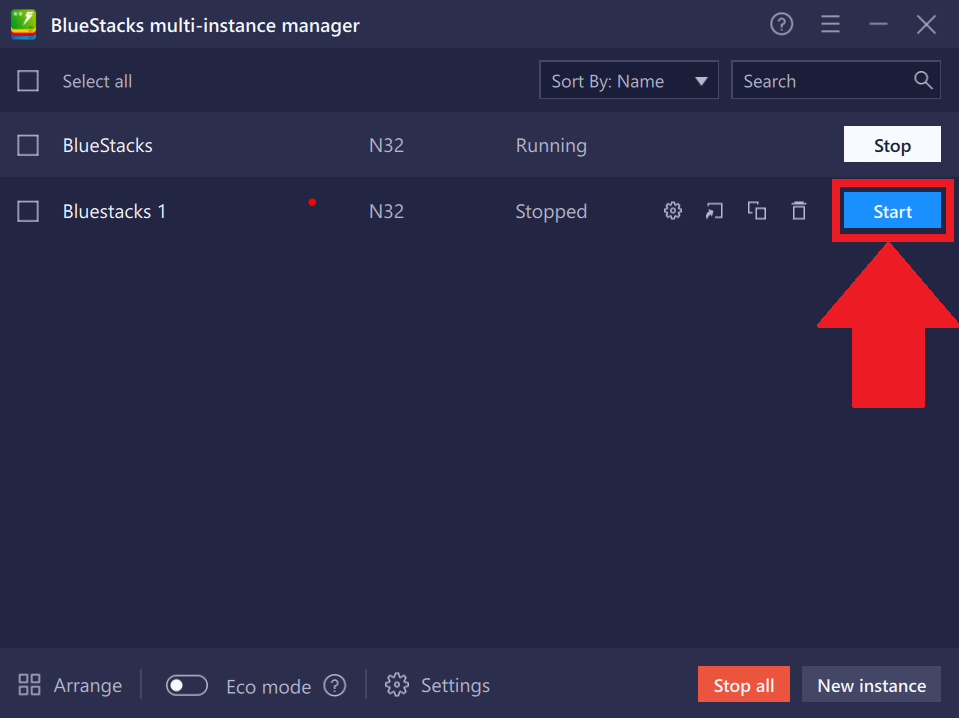959x718 pixels.
Task: Open settings gear for Bluestacks 1 instance
Action: (x=673, y=211)
